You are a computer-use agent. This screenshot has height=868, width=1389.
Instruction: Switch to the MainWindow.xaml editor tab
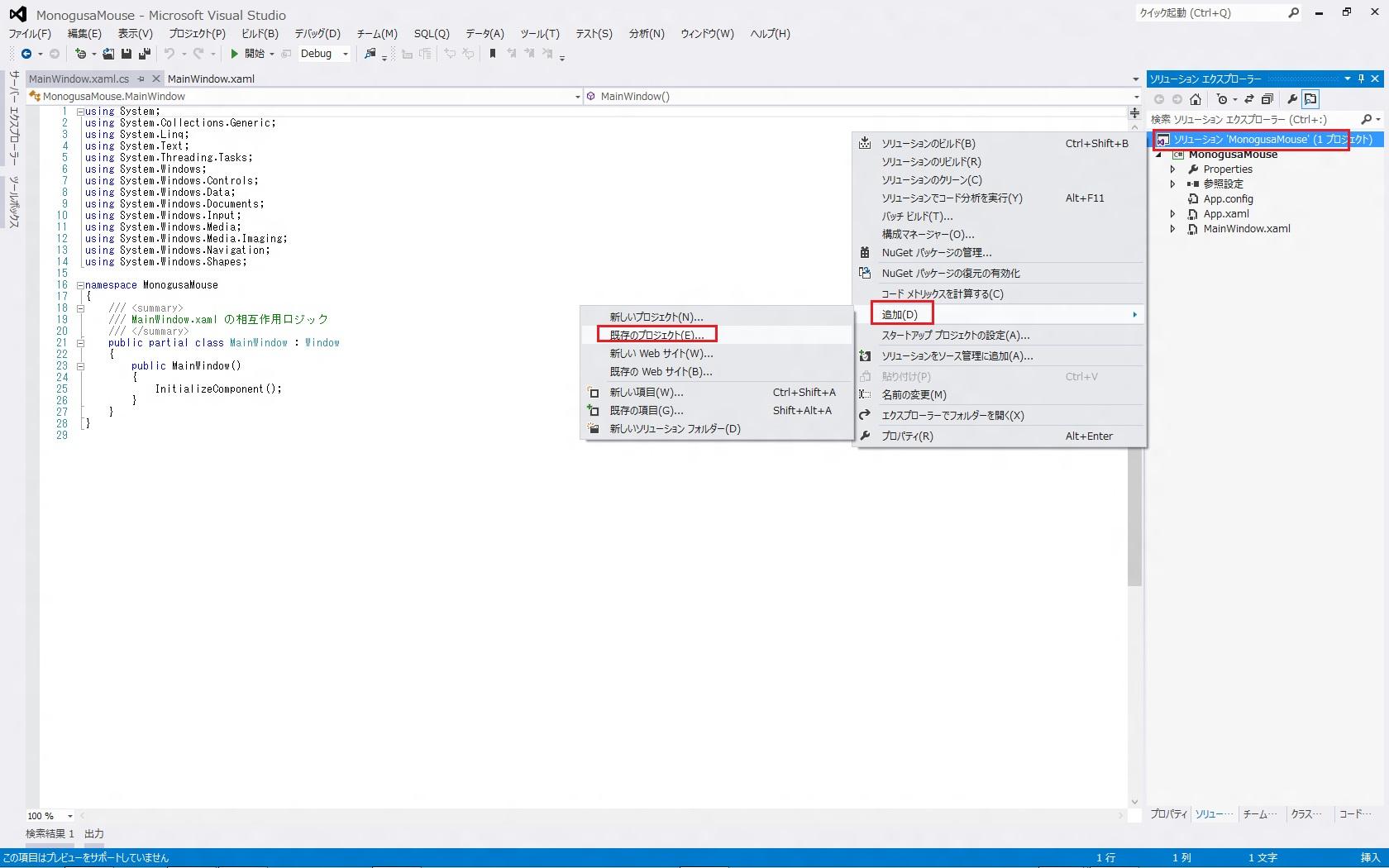(x=211, y=79)
